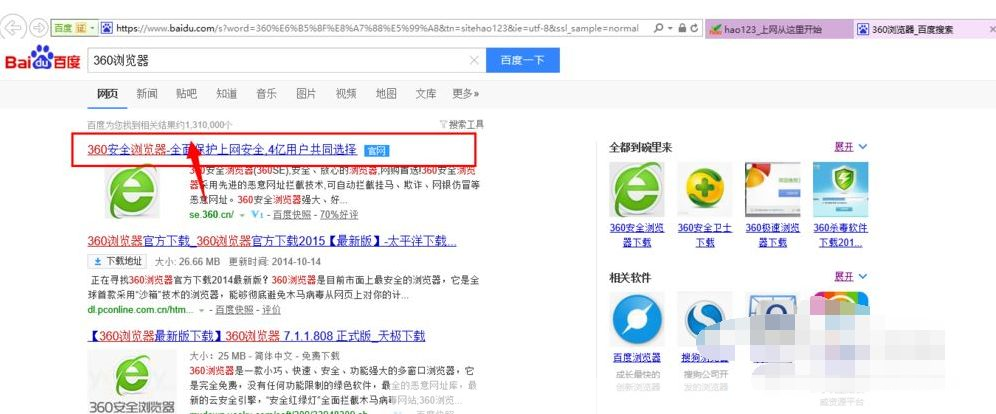Image resolution: width=996 pixels, height=414 pixels.
Task: Open the 百度浏览器 blue compass icon
Action: click(637, 319)
